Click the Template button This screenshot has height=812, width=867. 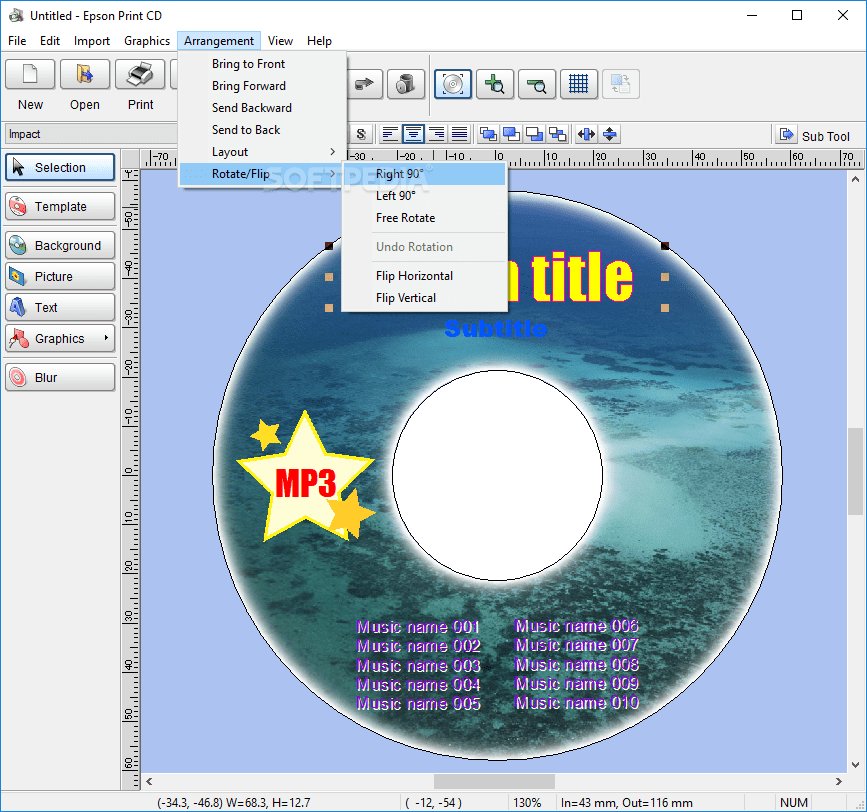click(x=60, y=207)
